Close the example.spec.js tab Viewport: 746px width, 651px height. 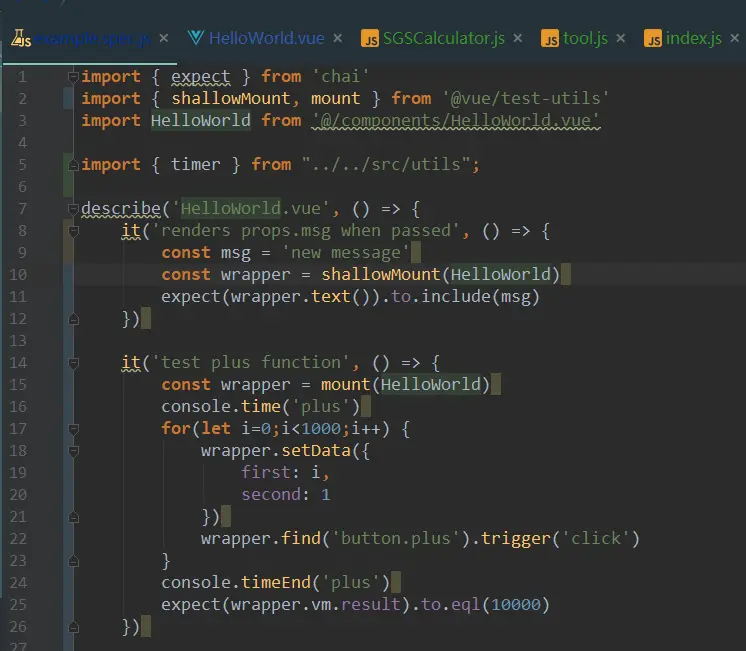coord(164,38)
